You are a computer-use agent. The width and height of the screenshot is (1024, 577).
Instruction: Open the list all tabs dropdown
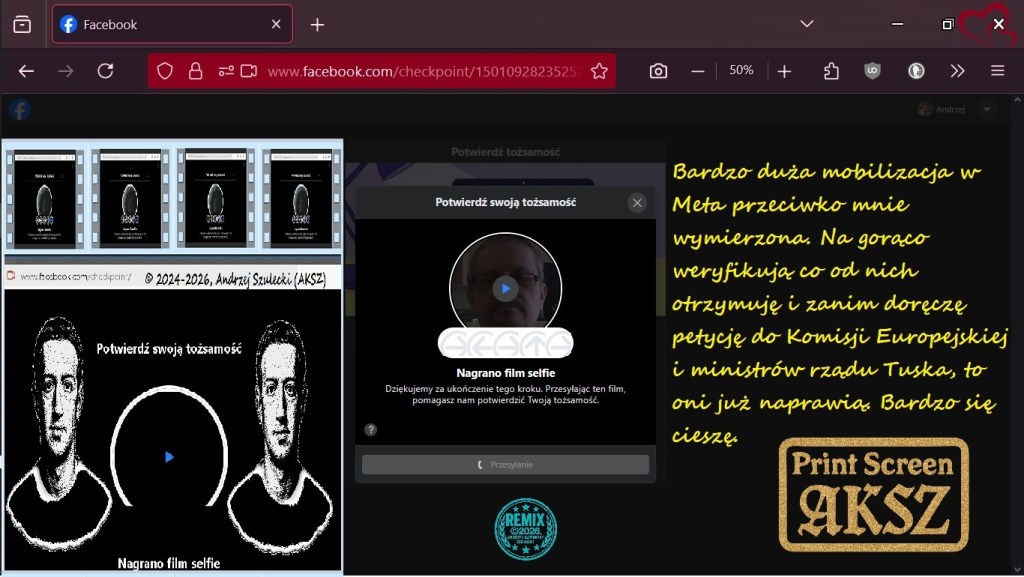(807, 24)
